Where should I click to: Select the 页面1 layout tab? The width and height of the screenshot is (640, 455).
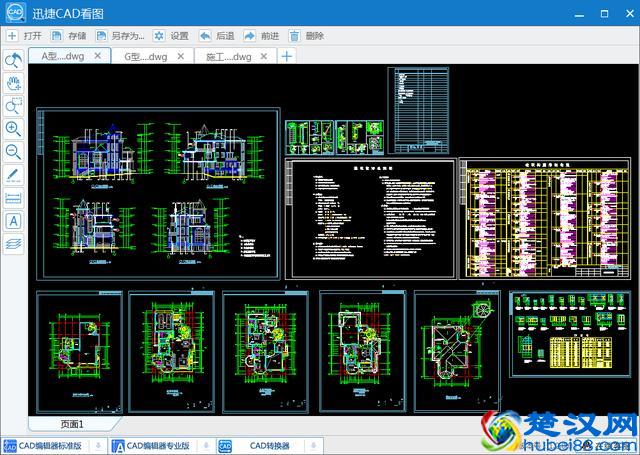click(x=72, y=424)
